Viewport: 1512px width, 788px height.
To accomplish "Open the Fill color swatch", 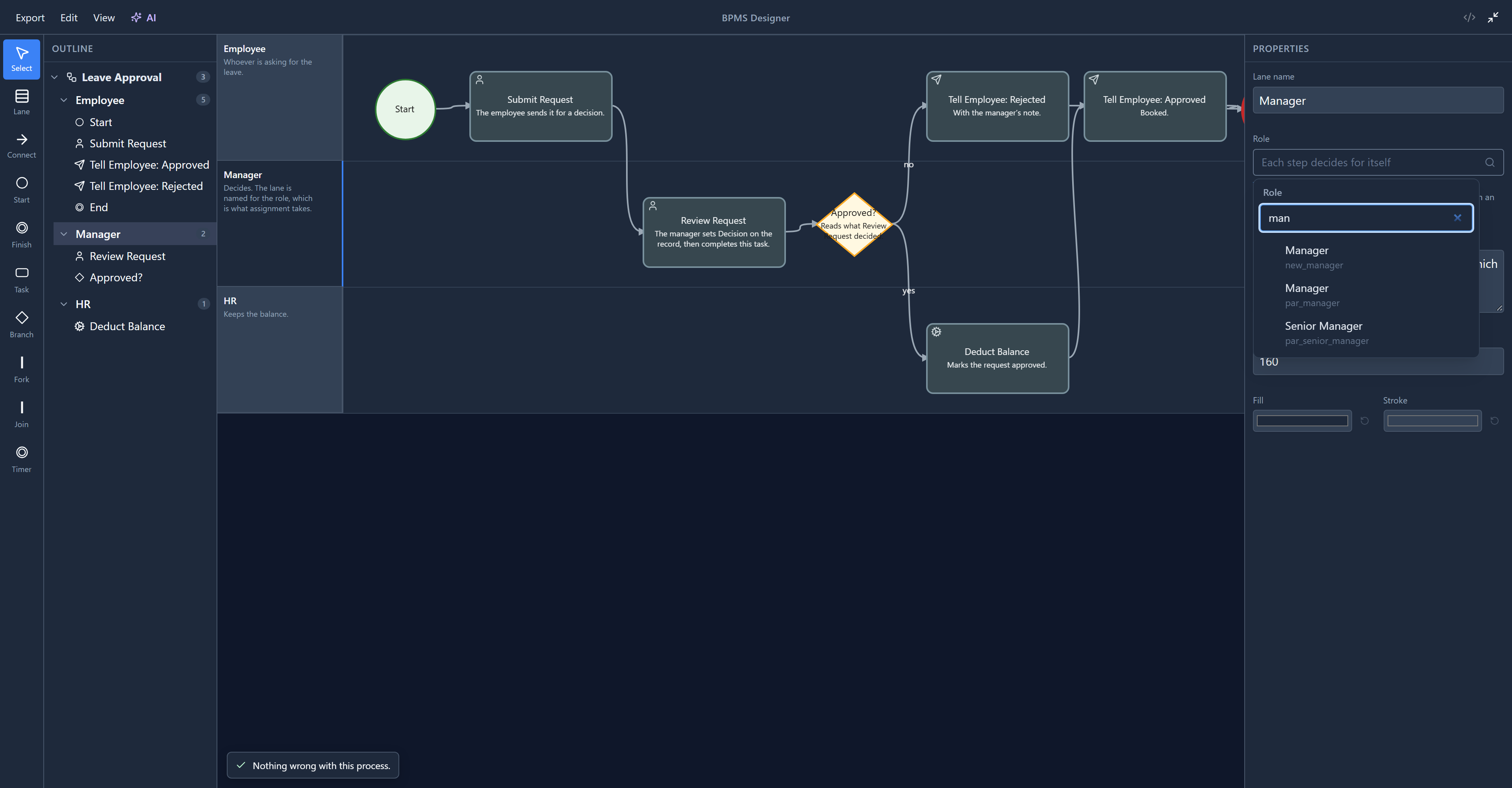I will click(x=1302, y=420).
